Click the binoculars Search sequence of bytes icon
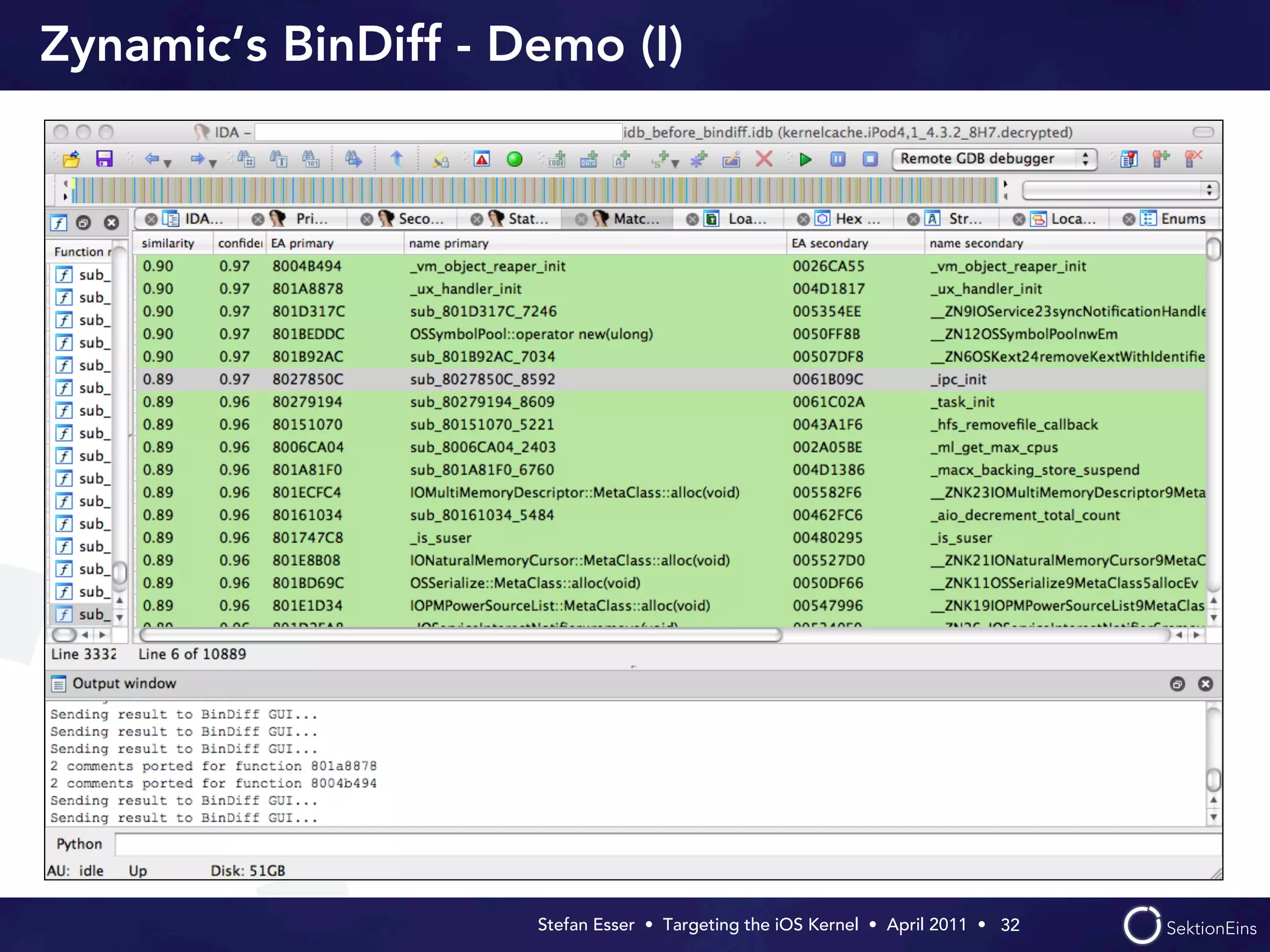 tap(311, 159)
